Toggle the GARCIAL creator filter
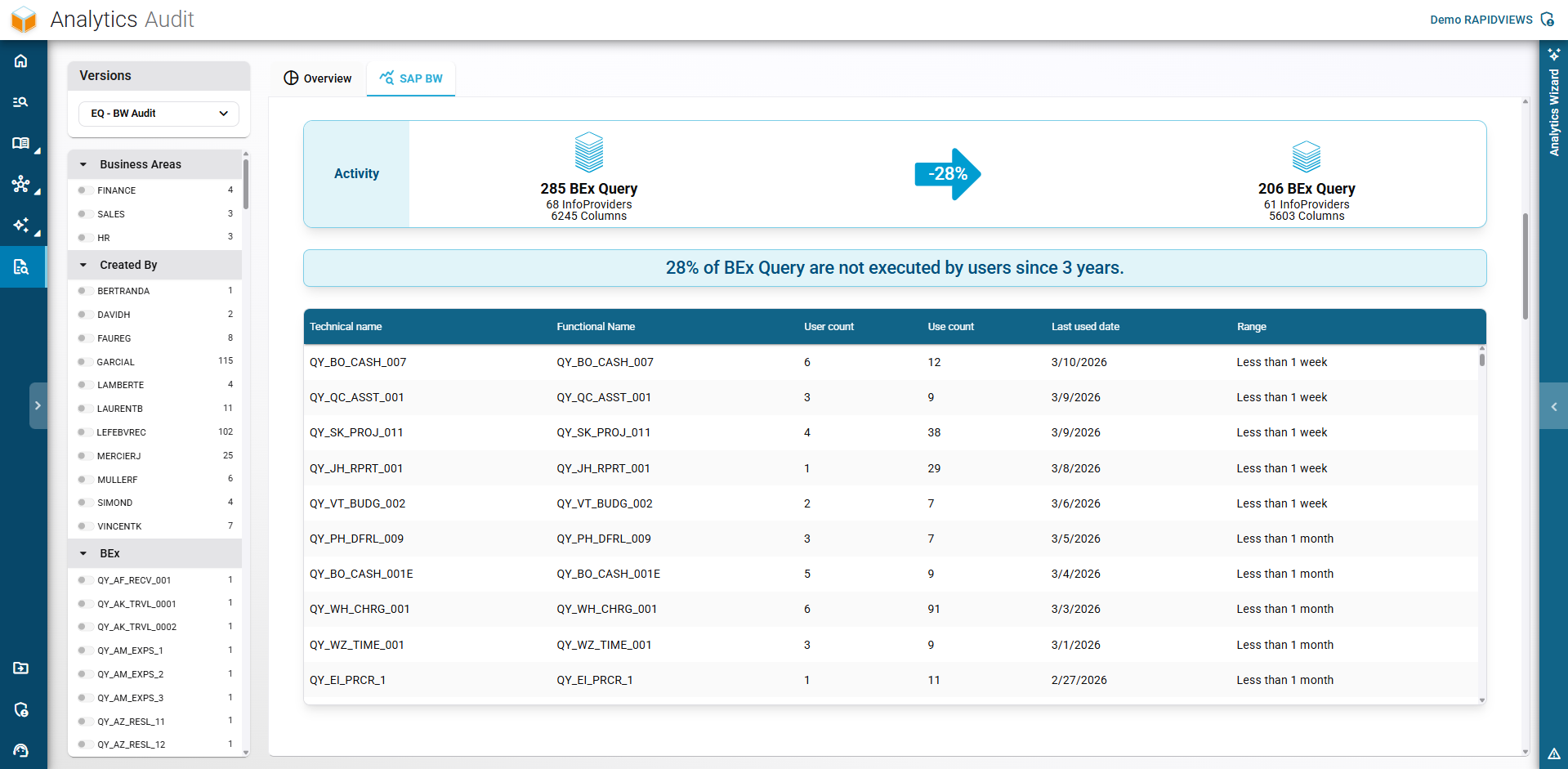This screenshot has height=769, width=1568. (83, 362)
